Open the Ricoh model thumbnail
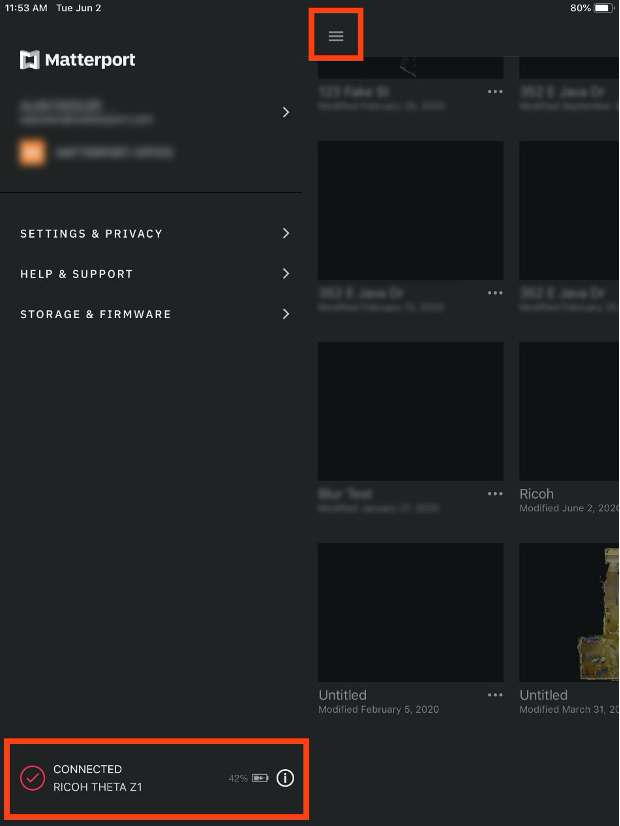 click(x=569, y=411)
